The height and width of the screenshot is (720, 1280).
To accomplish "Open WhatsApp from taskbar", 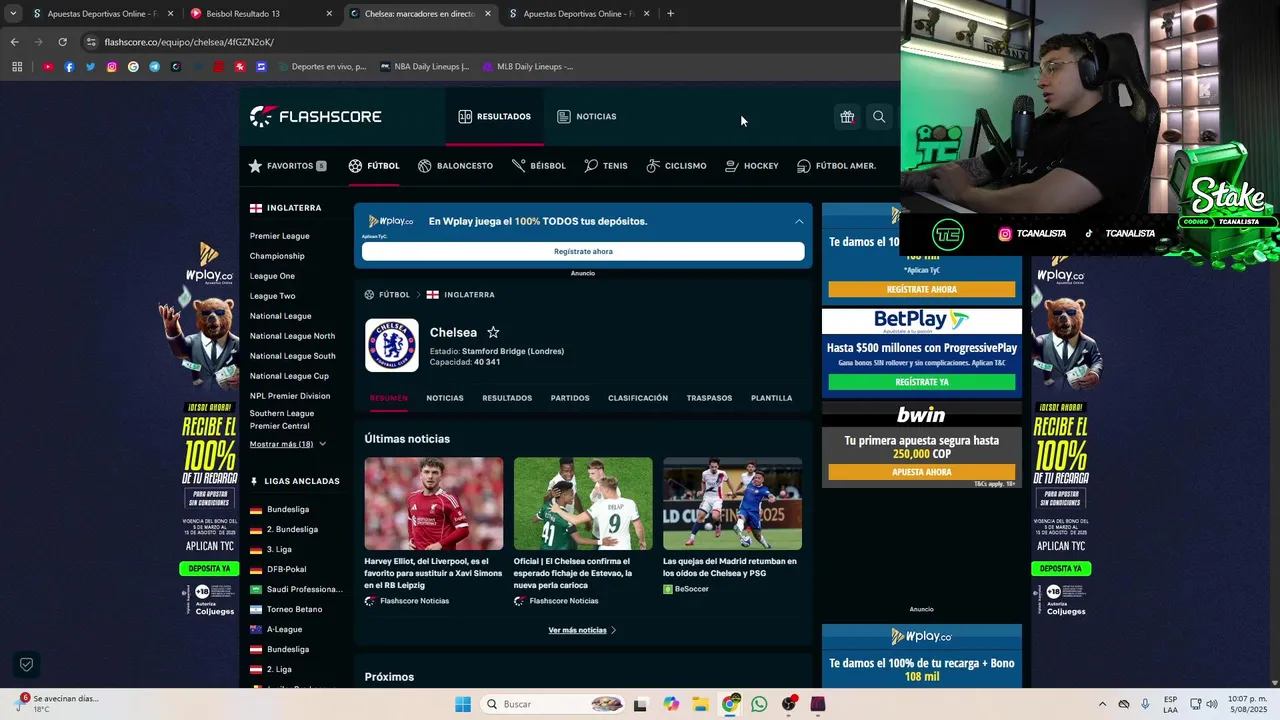I will [x=759, y=704].
